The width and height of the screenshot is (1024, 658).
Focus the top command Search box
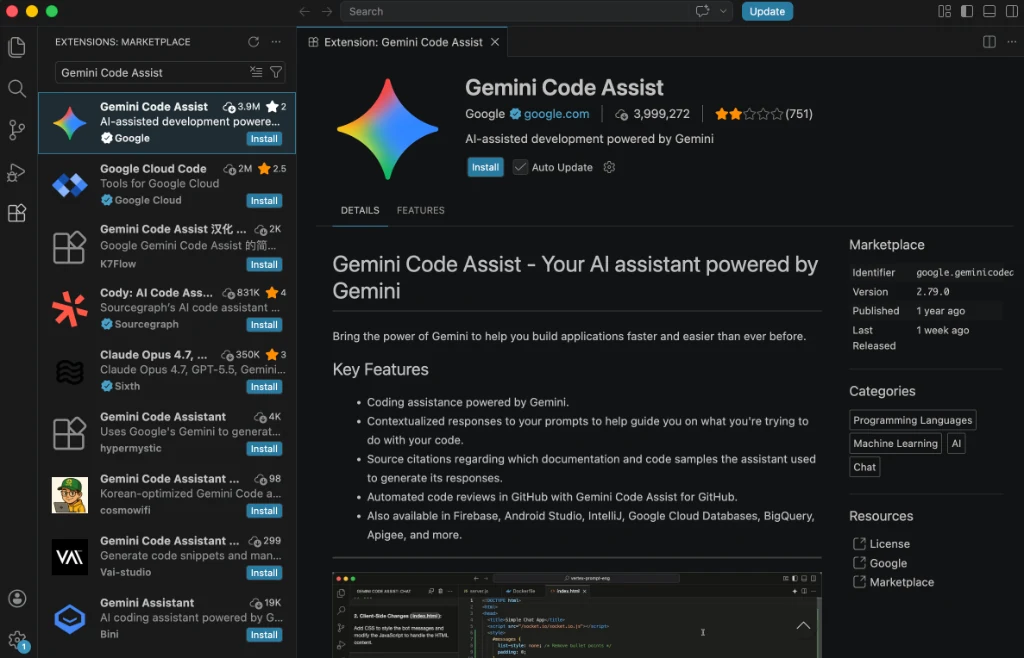[536, 11]
